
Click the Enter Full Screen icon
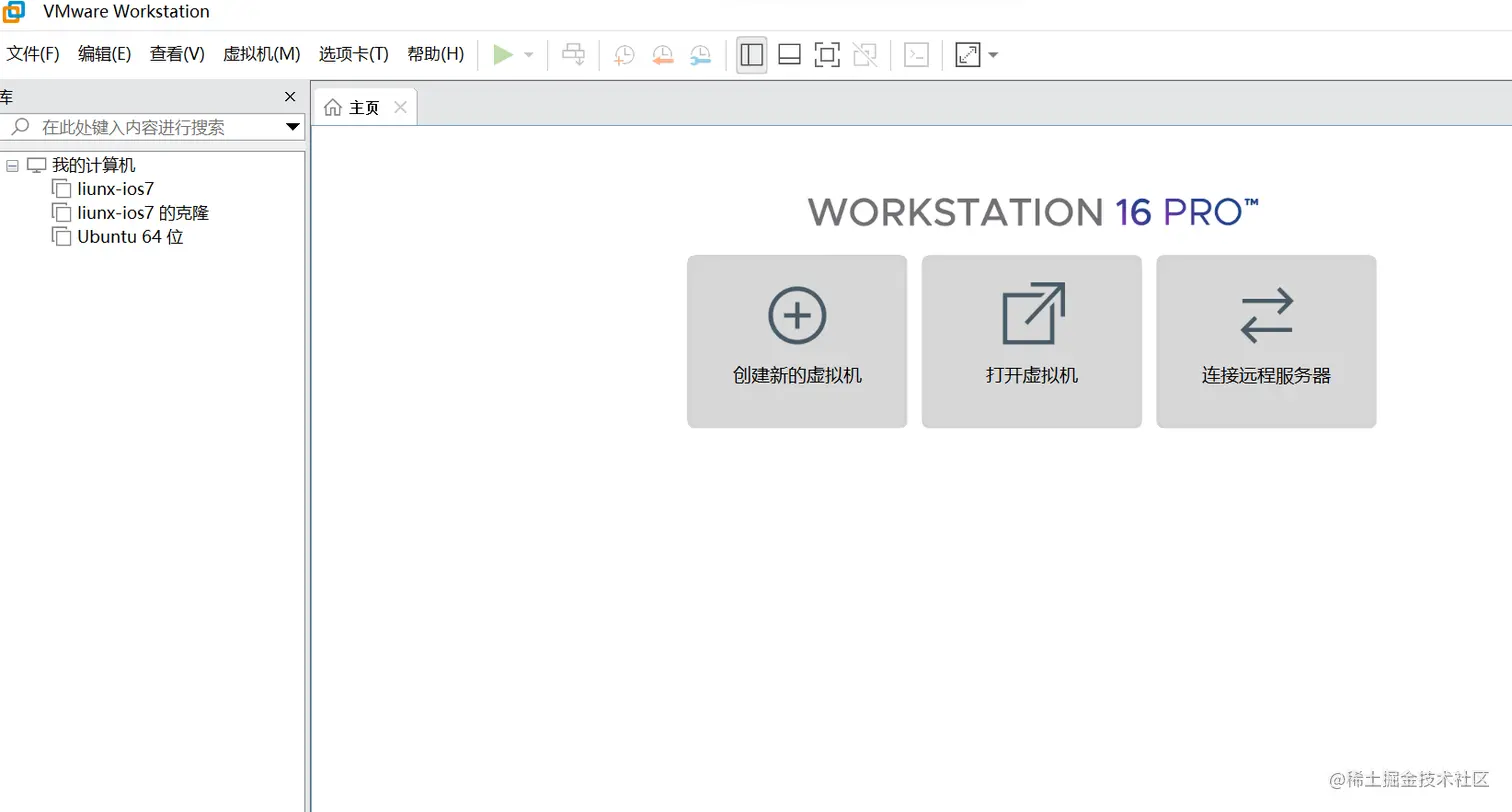(x=827, y=55)
